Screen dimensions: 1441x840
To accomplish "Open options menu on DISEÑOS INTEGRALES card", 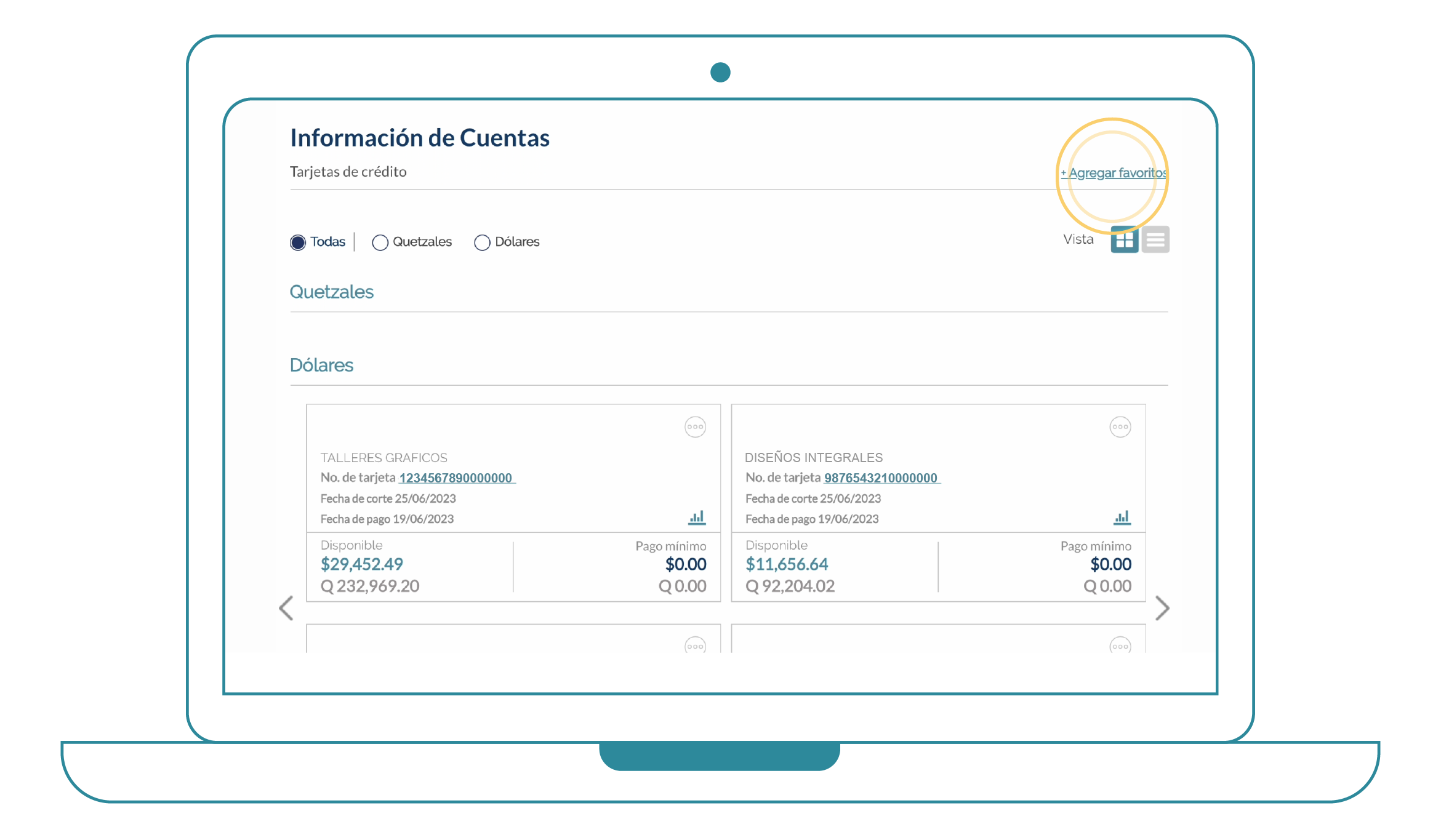I will pyautogui.click(x=1120, y=426).
